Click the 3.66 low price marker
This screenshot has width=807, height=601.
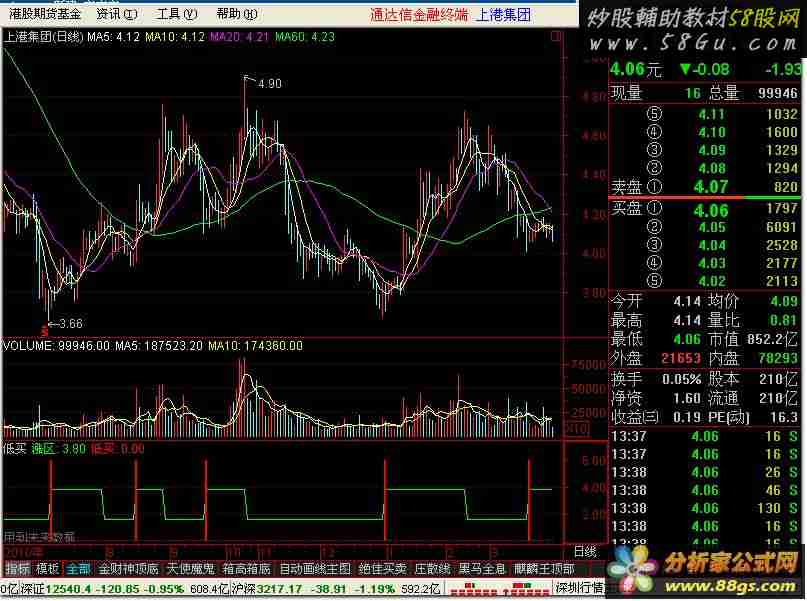[71, 324]
